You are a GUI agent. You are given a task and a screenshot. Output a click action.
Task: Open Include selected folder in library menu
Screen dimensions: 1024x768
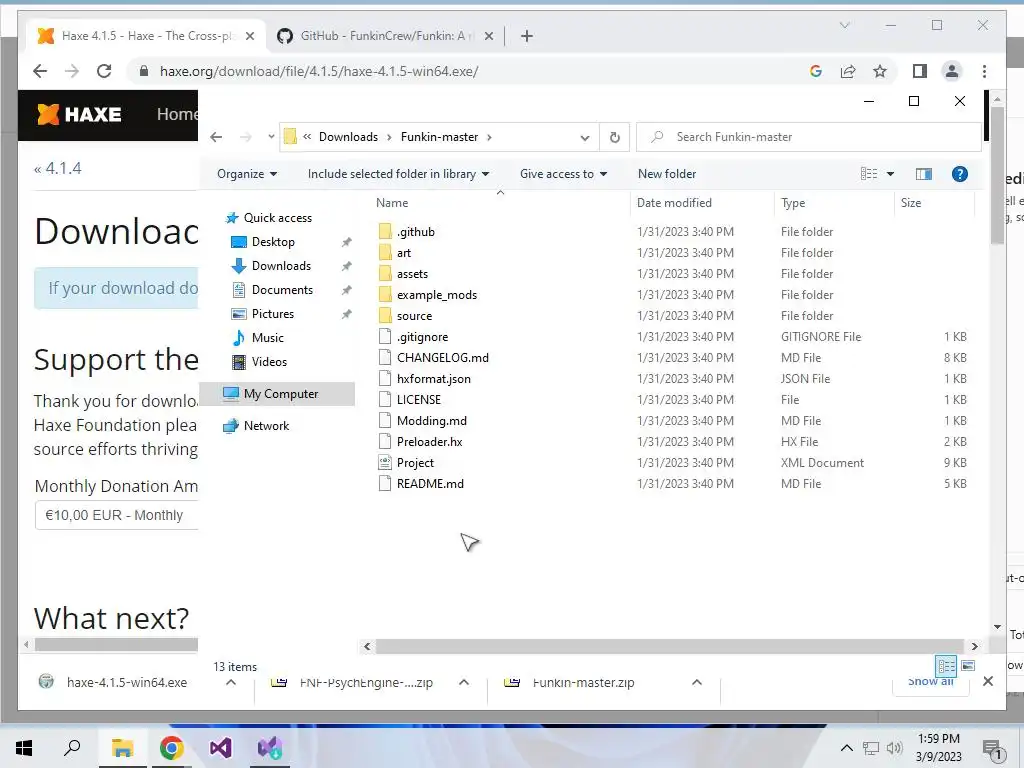(x=398, y=174)
